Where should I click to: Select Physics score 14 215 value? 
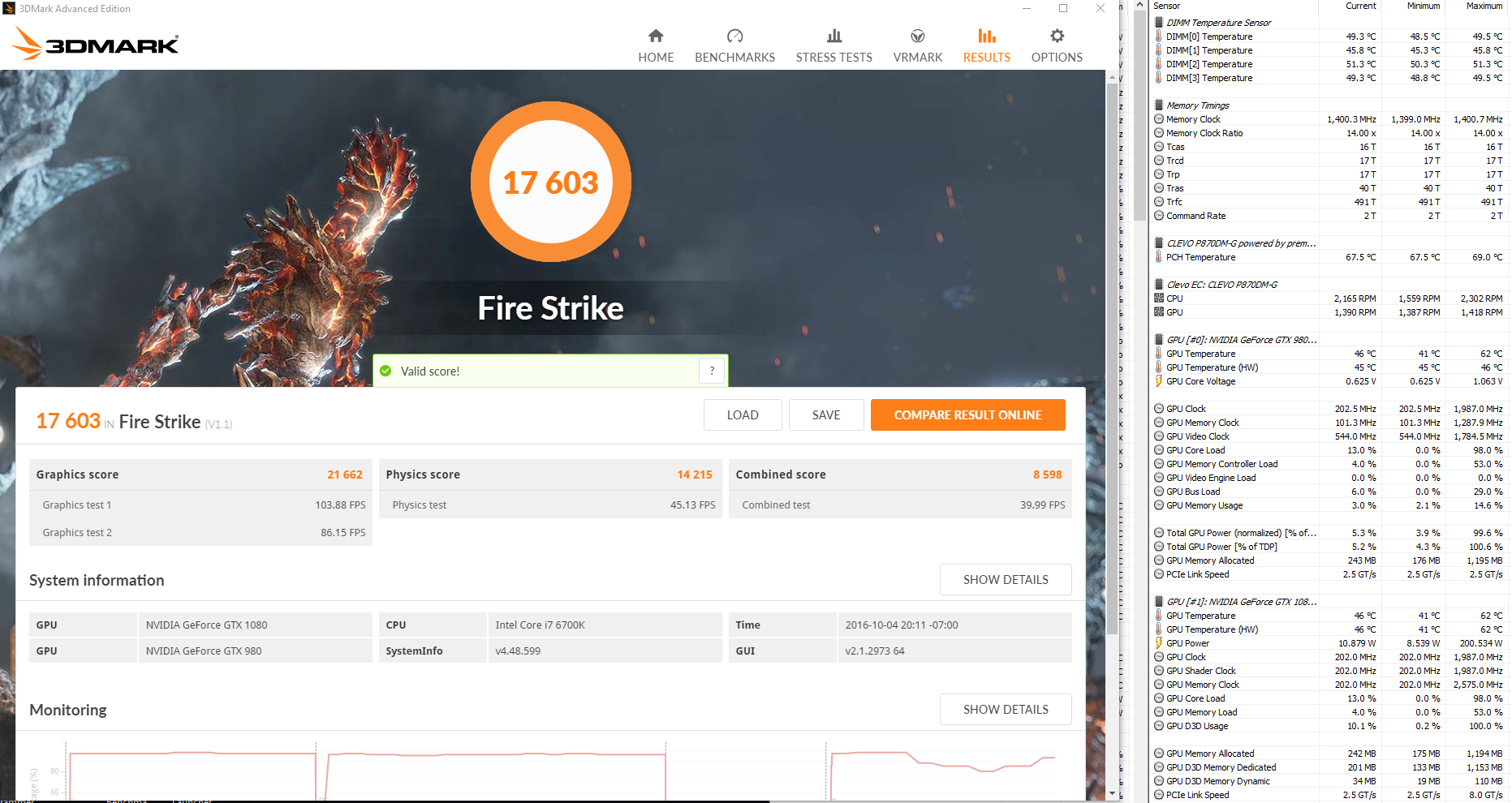point(695,474)
